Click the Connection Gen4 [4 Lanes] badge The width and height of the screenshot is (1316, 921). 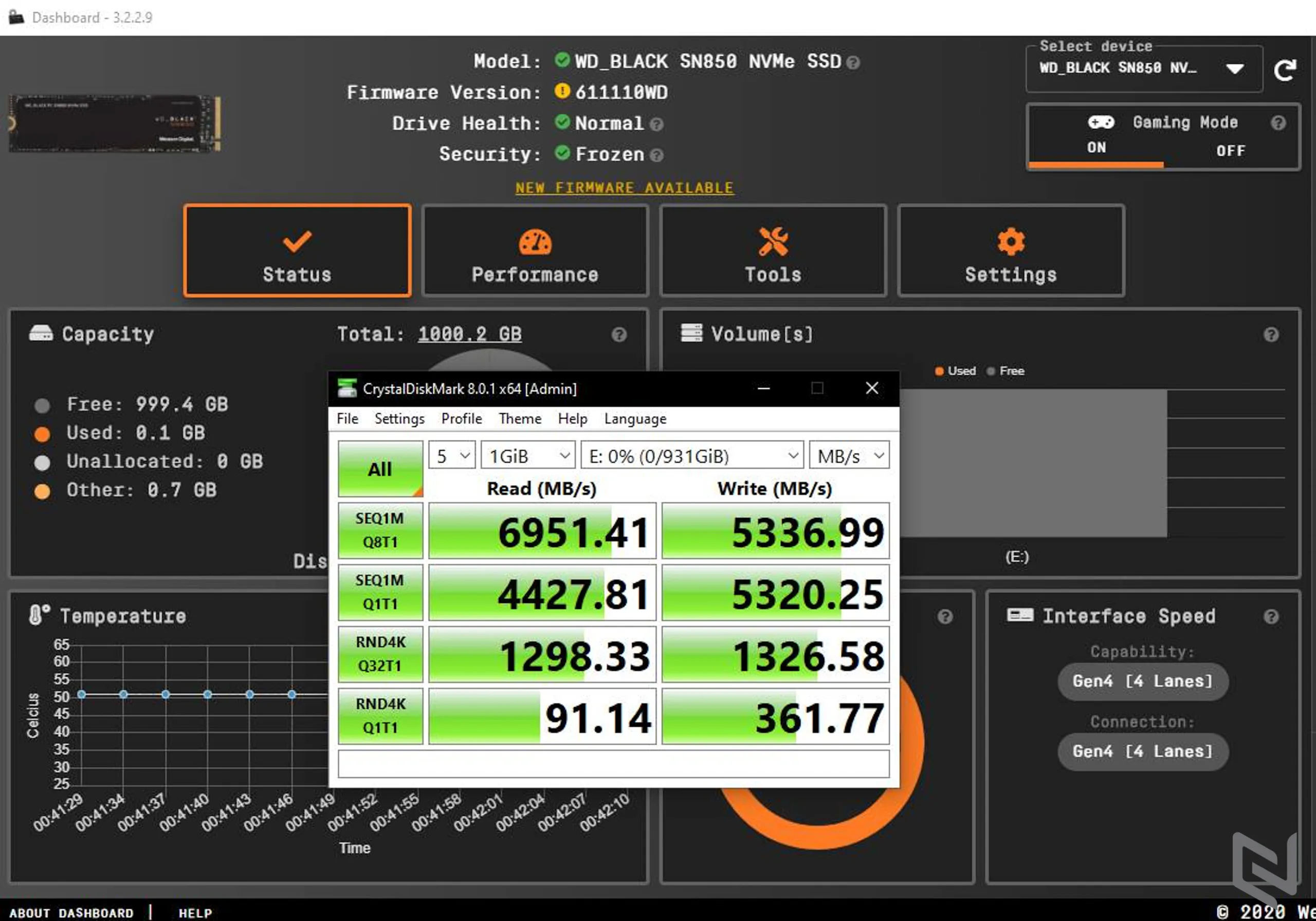point(1142,751)
